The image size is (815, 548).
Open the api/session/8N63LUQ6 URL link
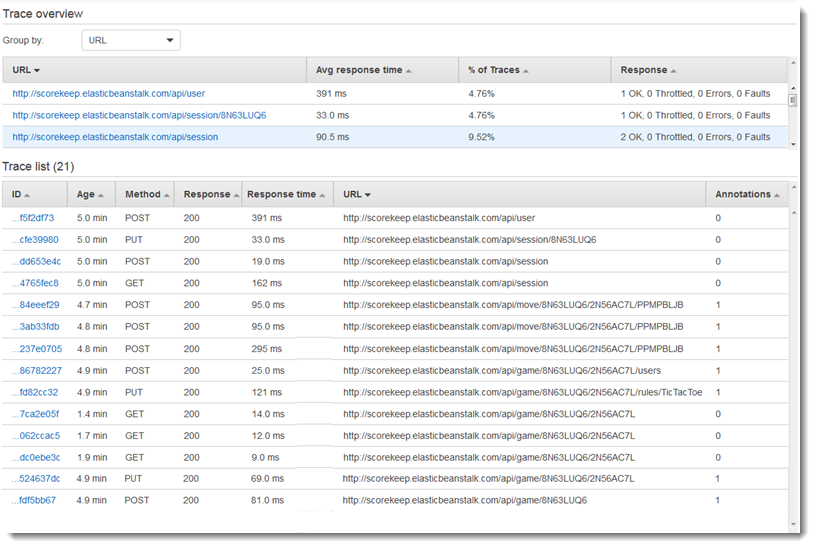[139, 115]
